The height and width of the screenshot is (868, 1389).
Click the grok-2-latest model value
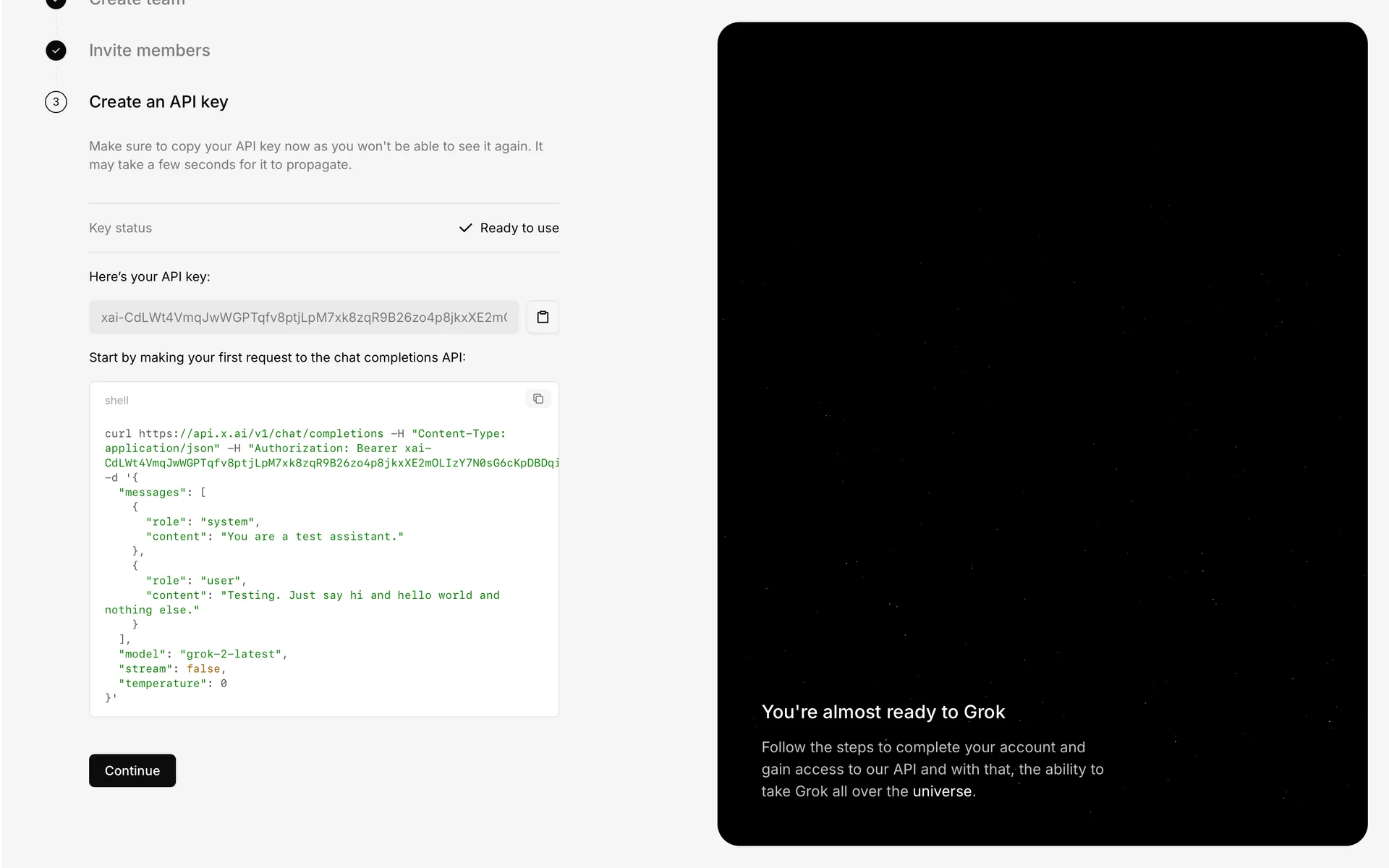coord(230,654)
